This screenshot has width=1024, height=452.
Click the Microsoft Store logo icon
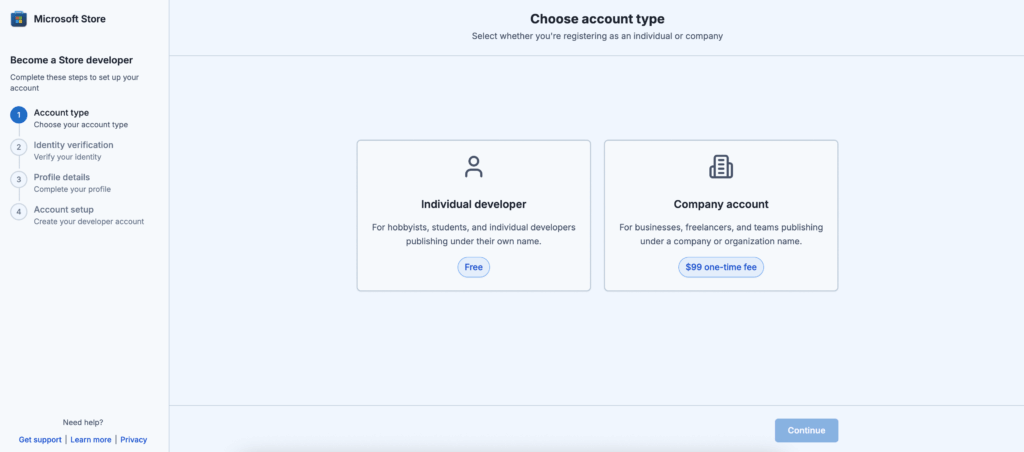(x=19, y=19)
